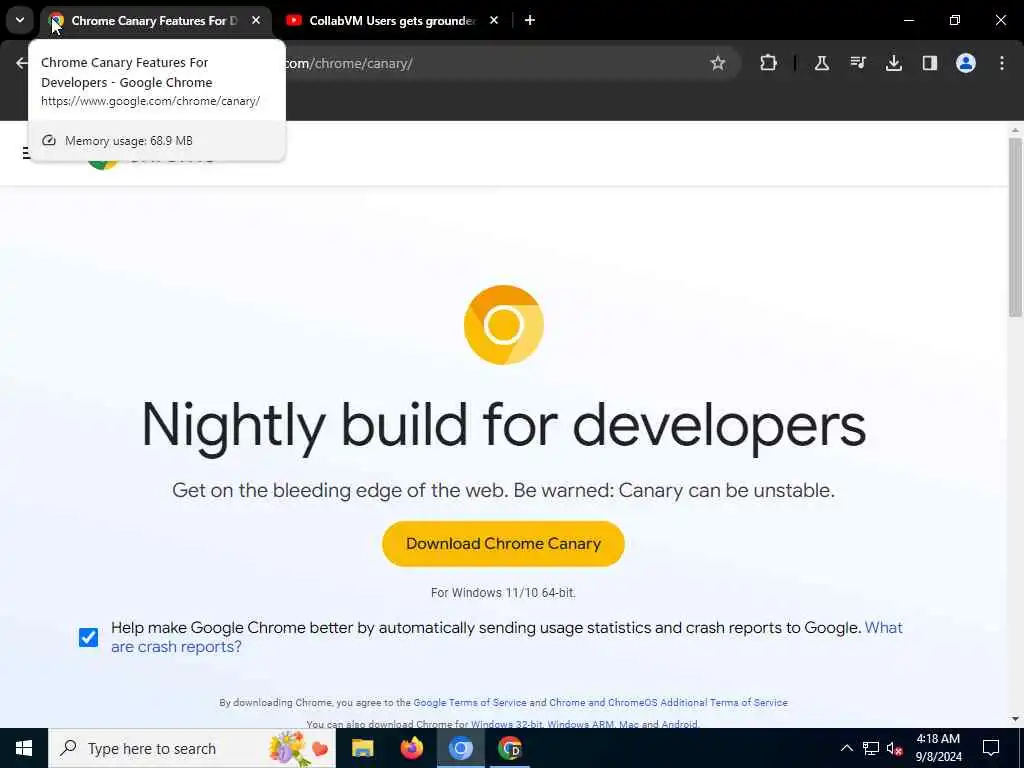Click the Memory usage 68.9 MB text
Viewport: 1024px width, 768px height.
click(129, 141)
